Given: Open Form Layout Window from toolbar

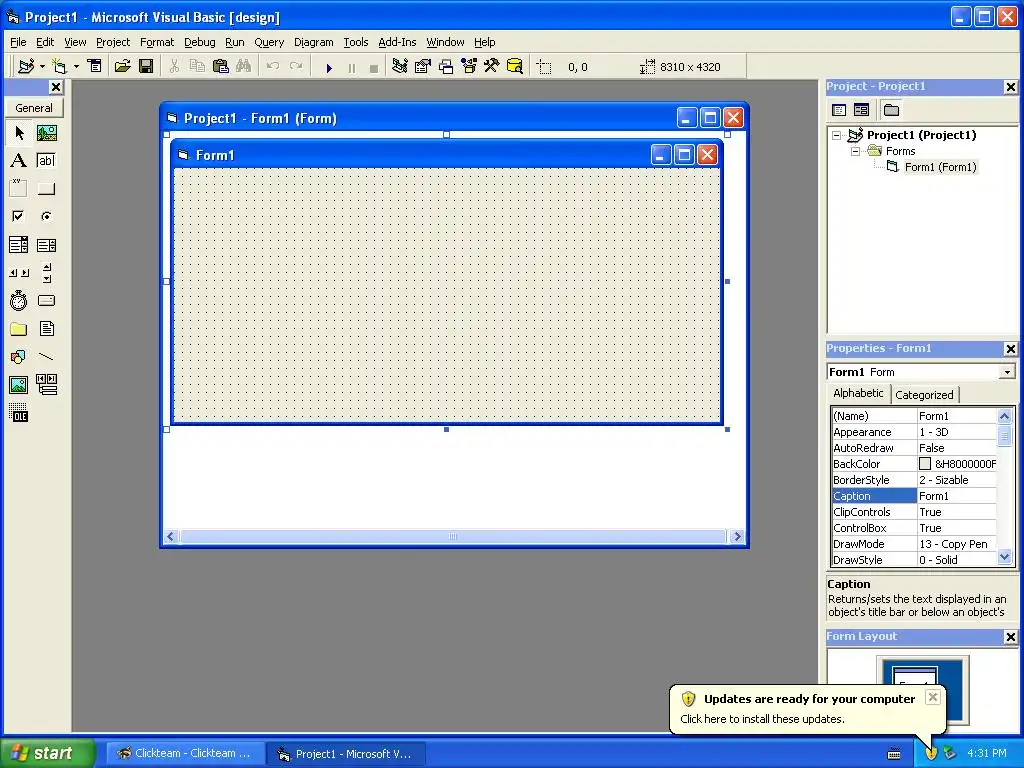Looking at the screenshot, I should pyautogui.click(x=446, y=66).
